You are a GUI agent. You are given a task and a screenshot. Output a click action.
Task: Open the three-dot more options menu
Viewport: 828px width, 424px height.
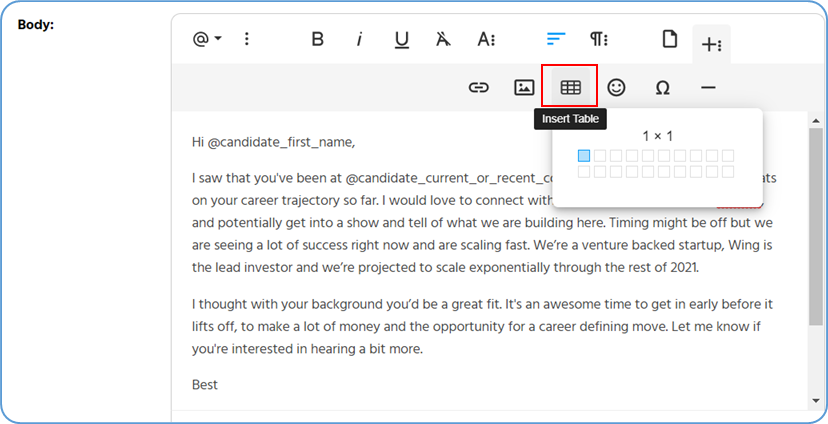tap(247, 40)
